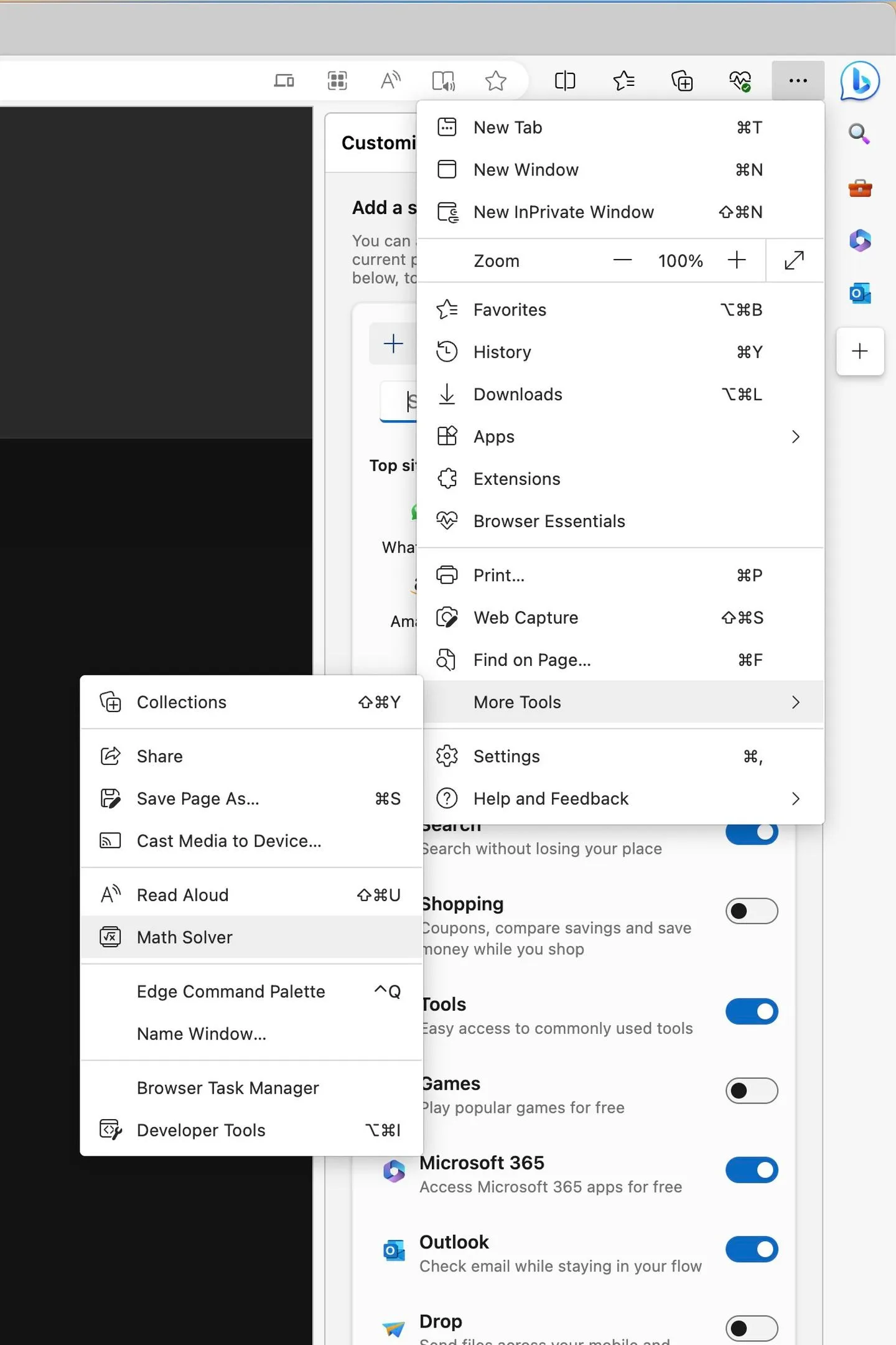This screenshot has width=896, height=1345.
Task: Select Browser Essentials menu entry
Action: pyautogui.click(x=620, y=521)
